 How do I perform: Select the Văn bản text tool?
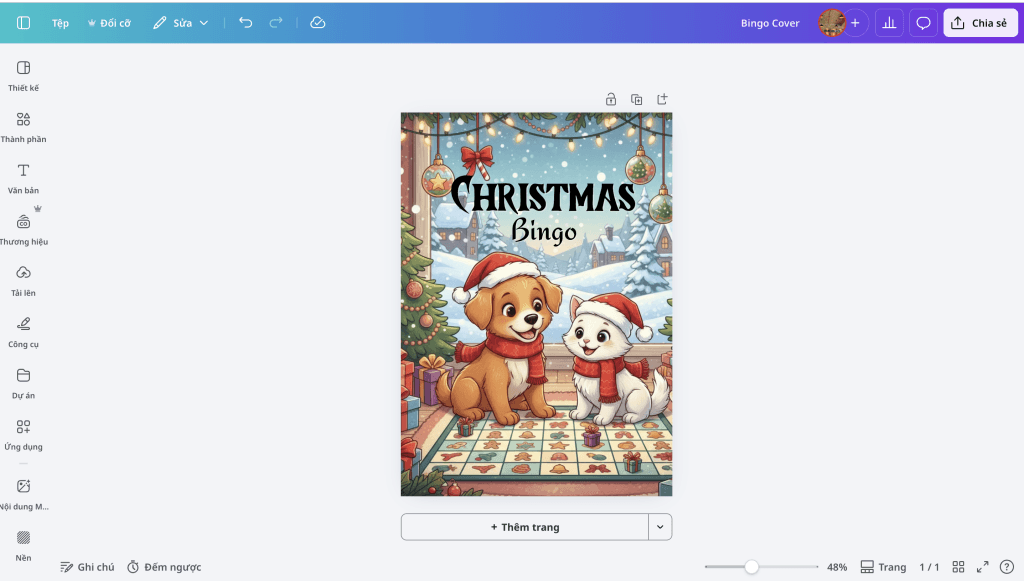(x=23, y=177)
